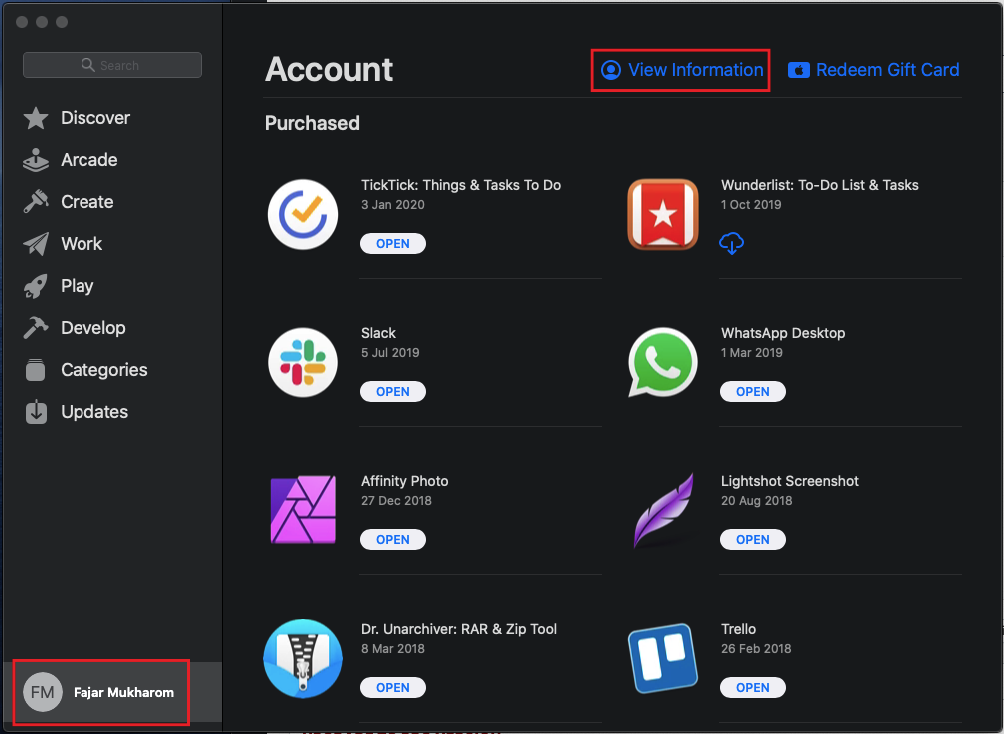1004x734 pixels.
Task: Open Trello using its OPEN button
Action: (x=752, y=687)
